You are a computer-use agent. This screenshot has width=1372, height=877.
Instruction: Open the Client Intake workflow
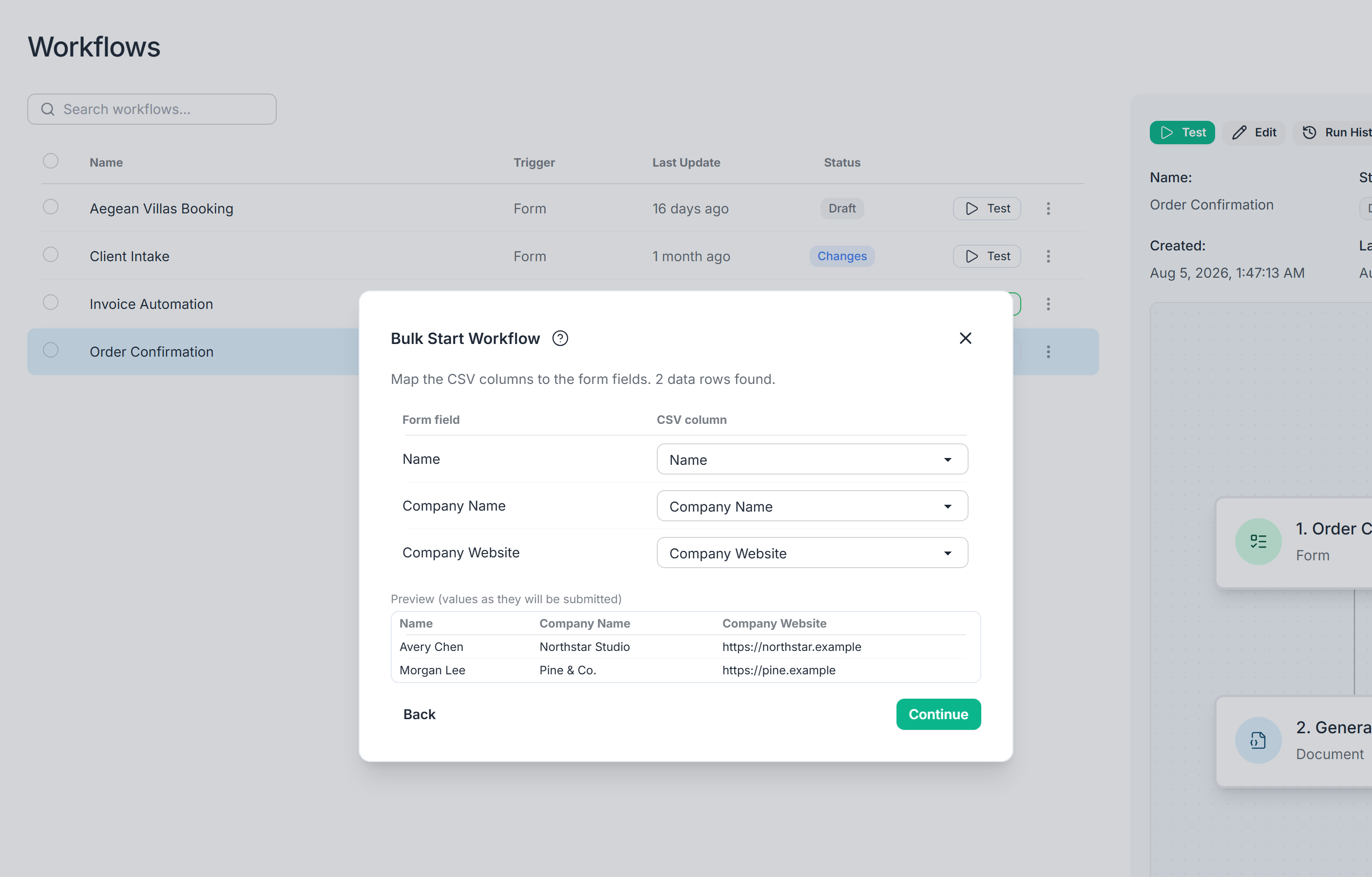[129, 256]
